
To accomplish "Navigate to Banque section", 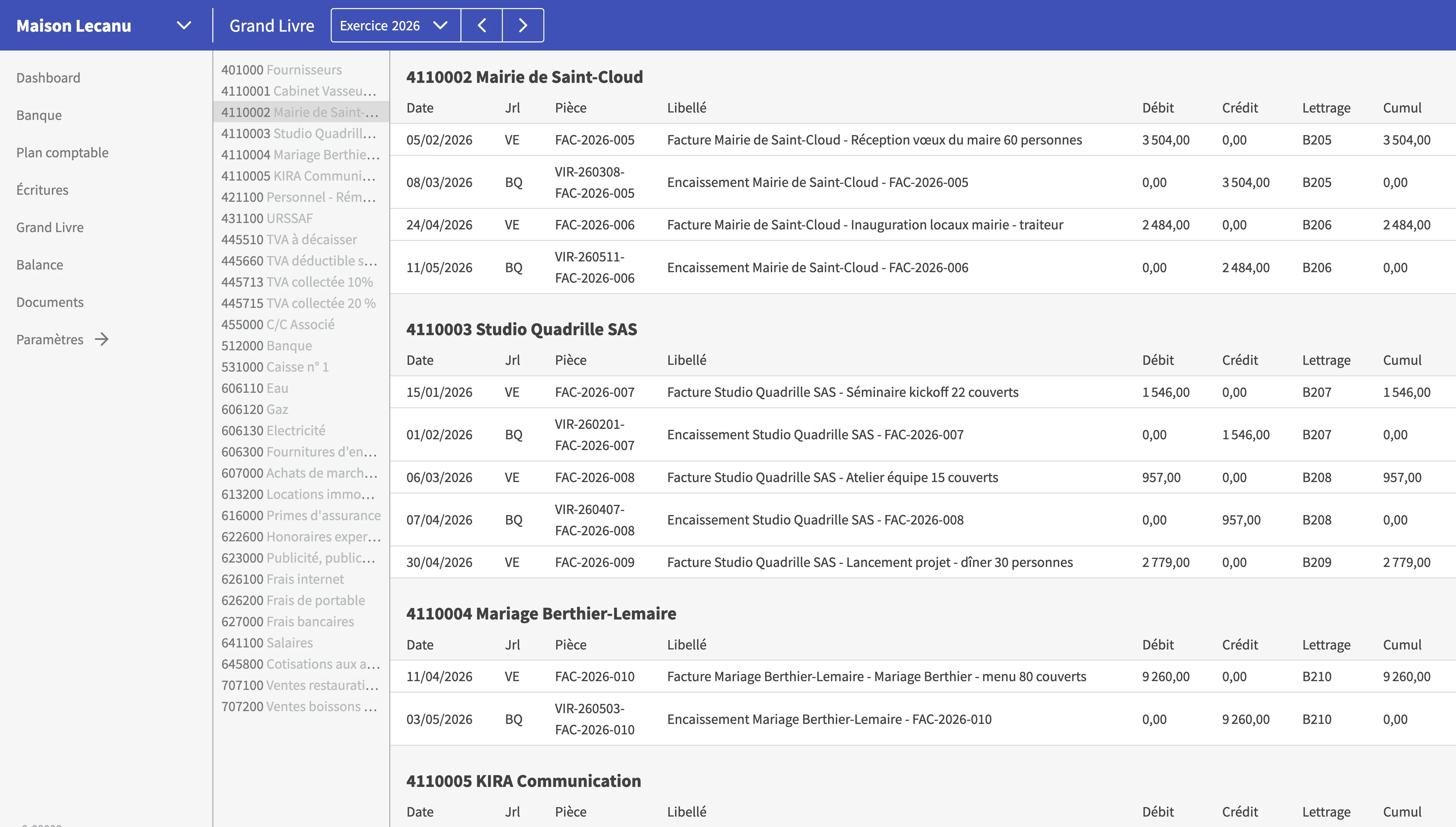I will [39, 115].
